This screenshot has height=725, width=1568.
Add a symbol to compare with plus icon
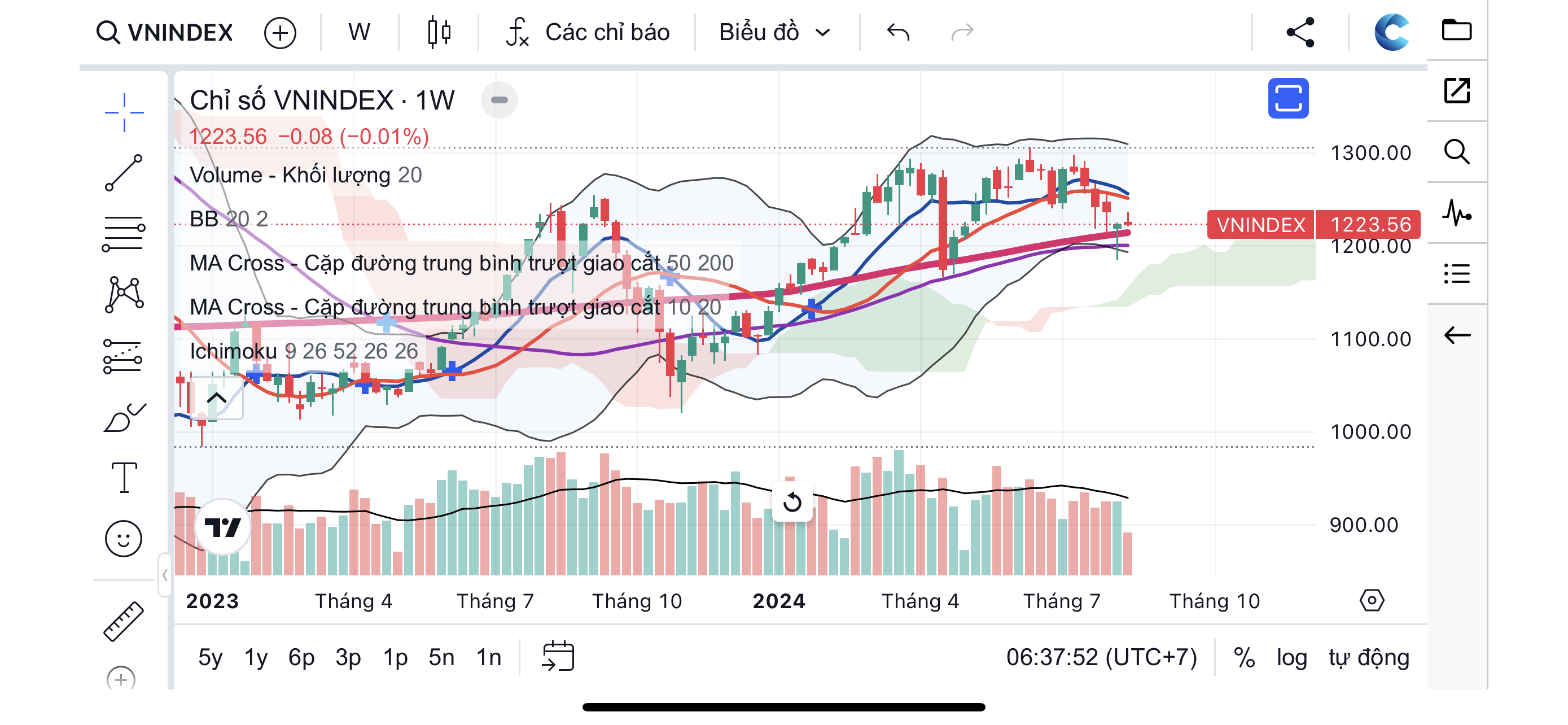[x=280, y=32]
